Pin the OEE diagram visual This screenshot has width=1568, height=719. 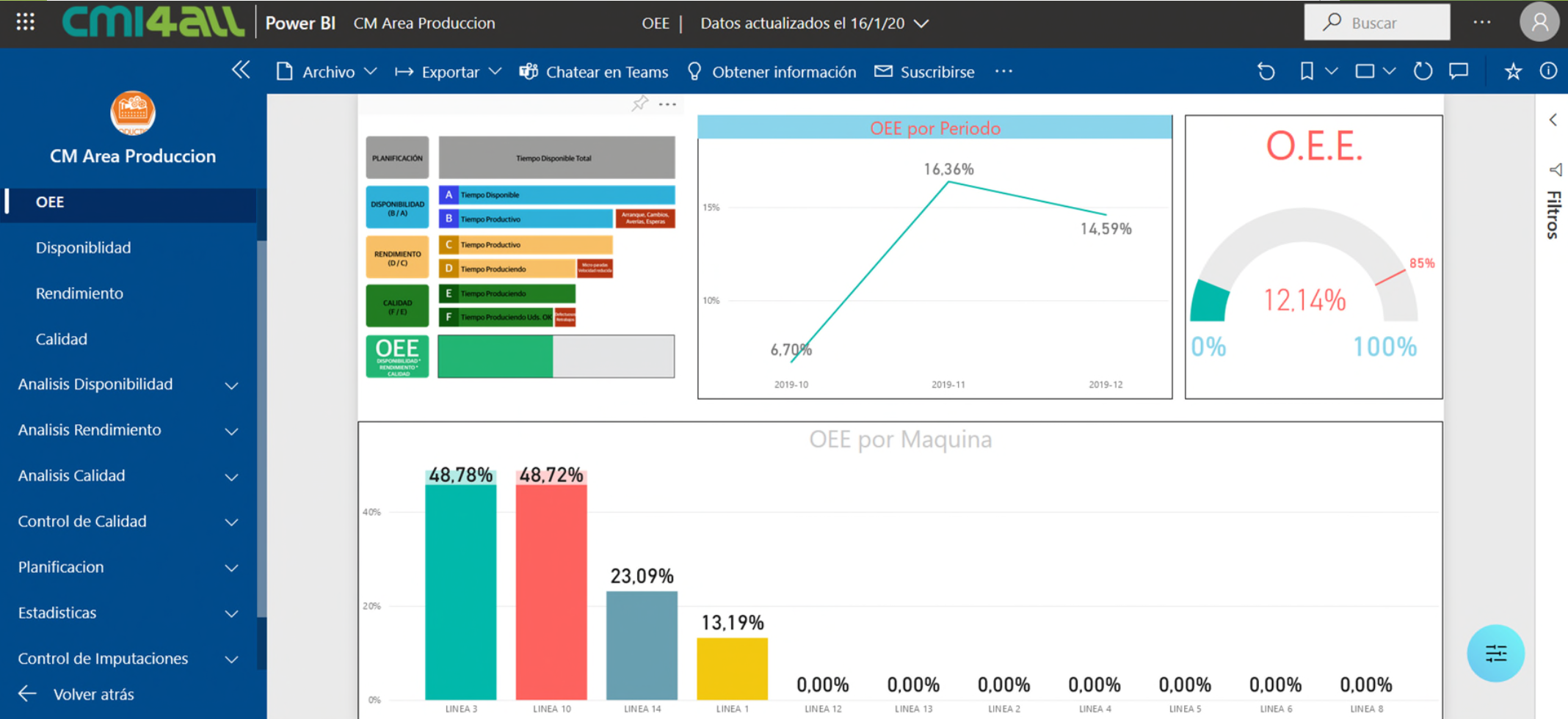click(640, 103)
